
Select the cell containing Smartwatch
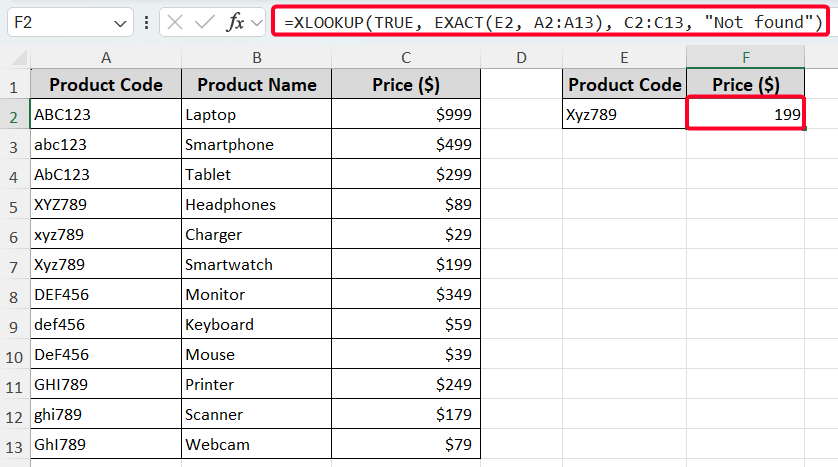256,265
